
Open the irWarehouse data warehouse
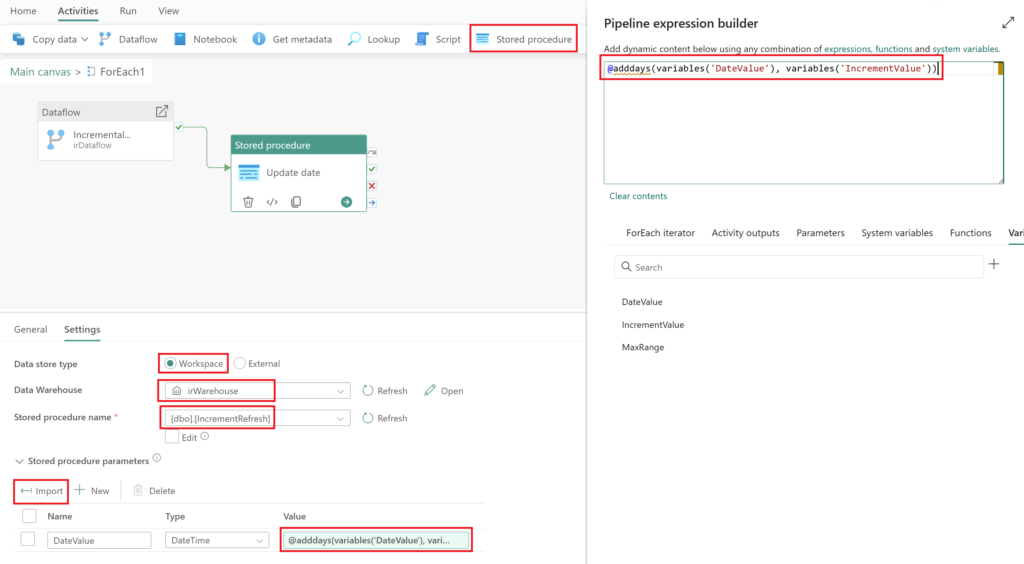pos(444,390)
